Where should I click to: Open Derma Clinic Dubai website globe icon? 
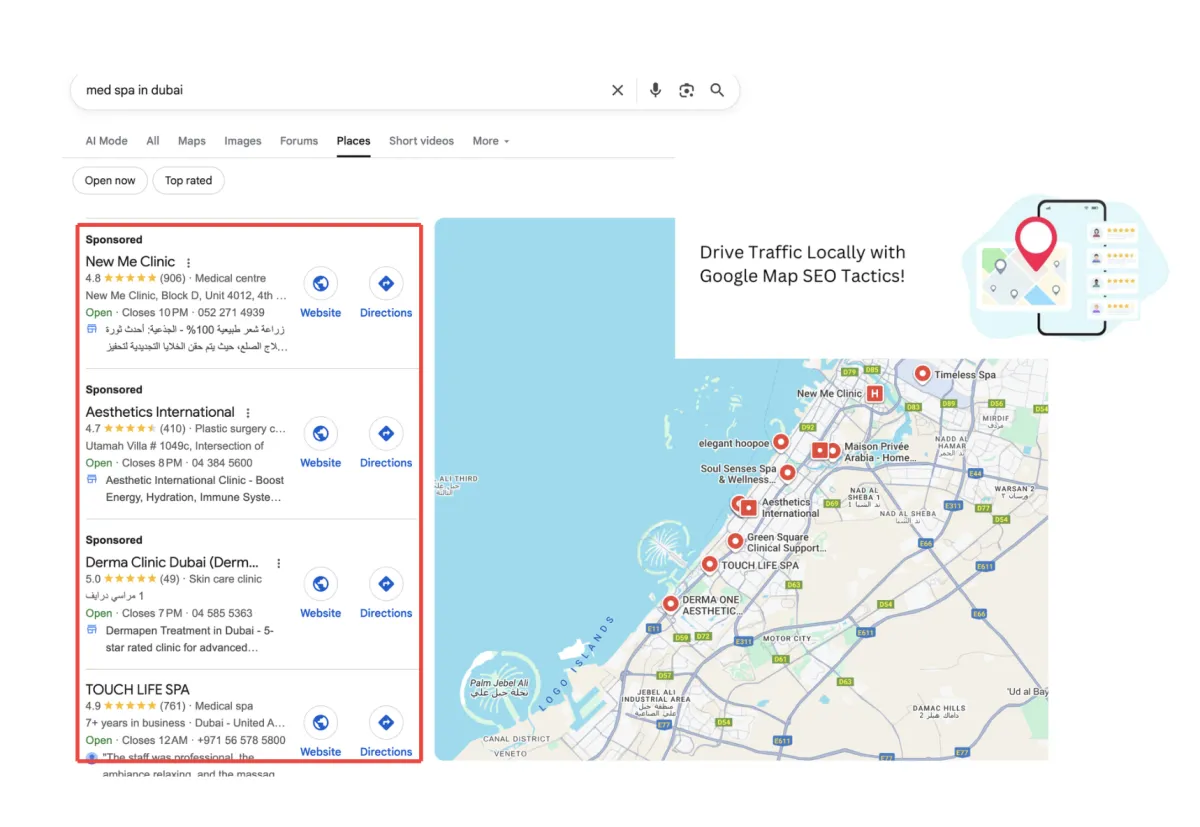pyautogui.click(x=320, y=583)
